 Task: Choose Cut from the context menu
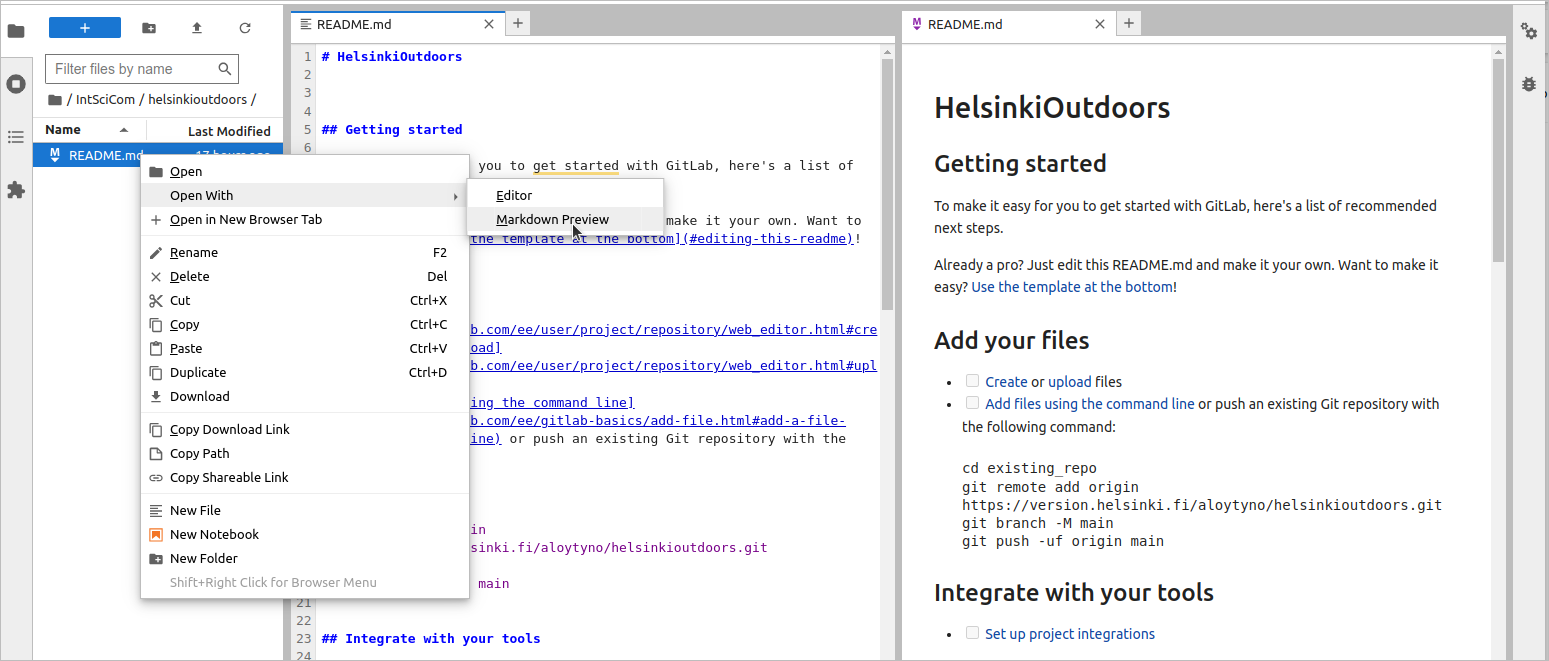pyautogui.click(x=305, y=301)
